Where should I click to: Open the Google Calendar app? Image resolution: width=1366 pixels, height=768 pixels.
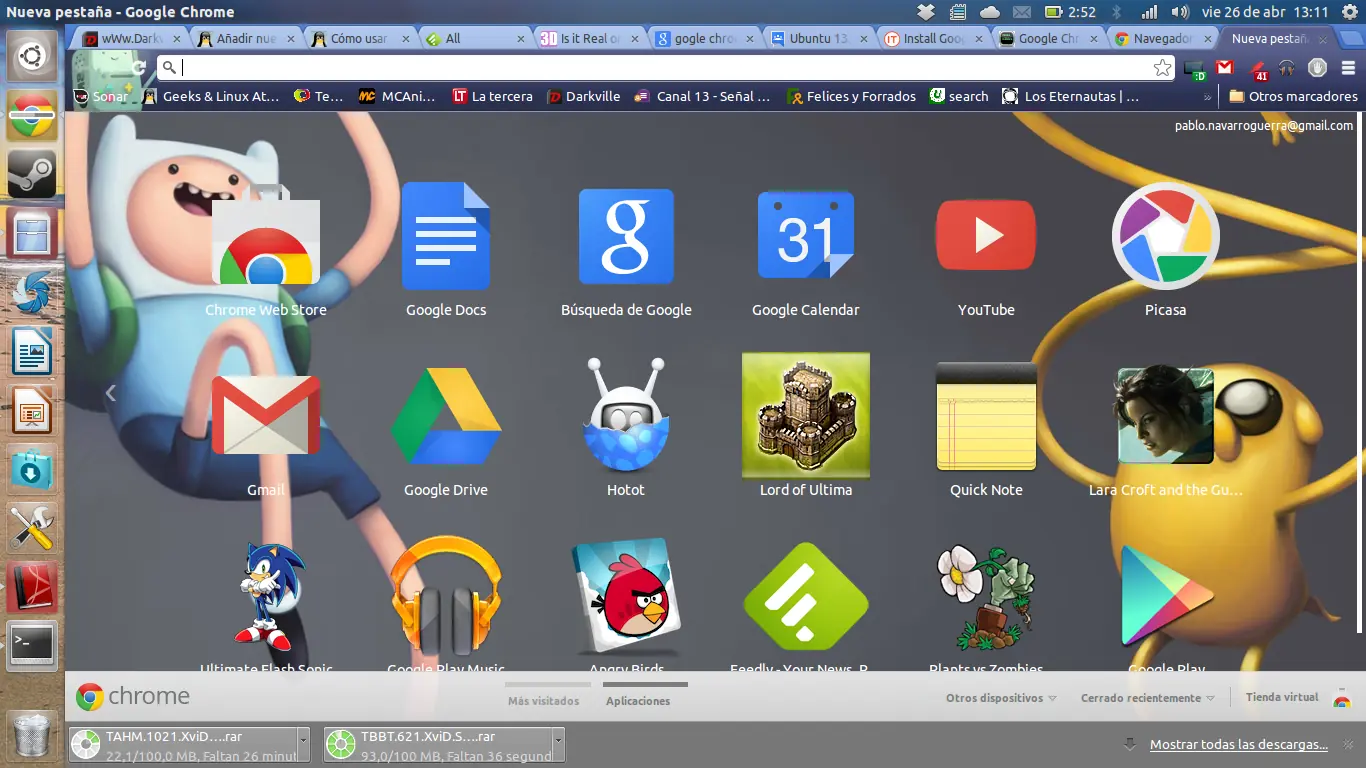point(806,235)
